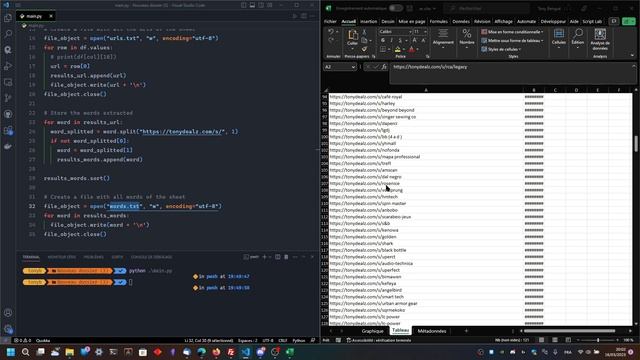Open the Insertion ribbon tab

pyautogui.click(x=369, y=22)
